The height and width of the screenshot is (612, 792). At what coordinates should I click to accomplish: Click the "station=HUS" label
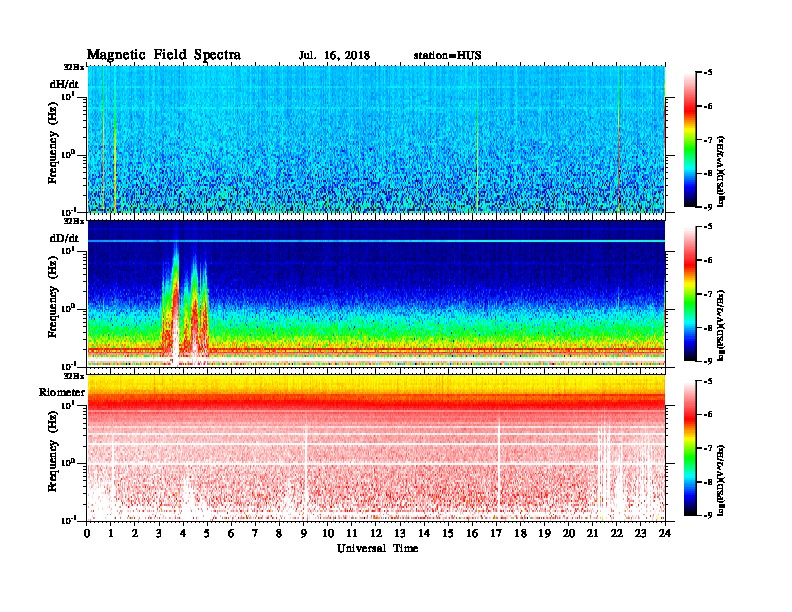(447, 56)
